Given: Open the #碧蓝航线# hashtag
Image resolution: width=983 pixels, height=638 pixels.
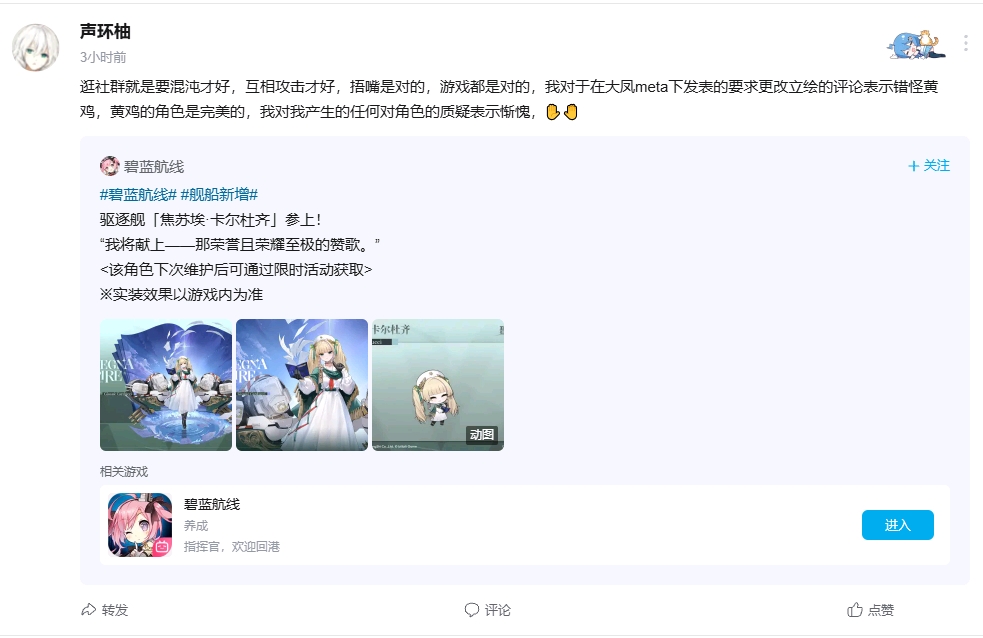Looking at the screenshot, I should (x=139, y=195).
